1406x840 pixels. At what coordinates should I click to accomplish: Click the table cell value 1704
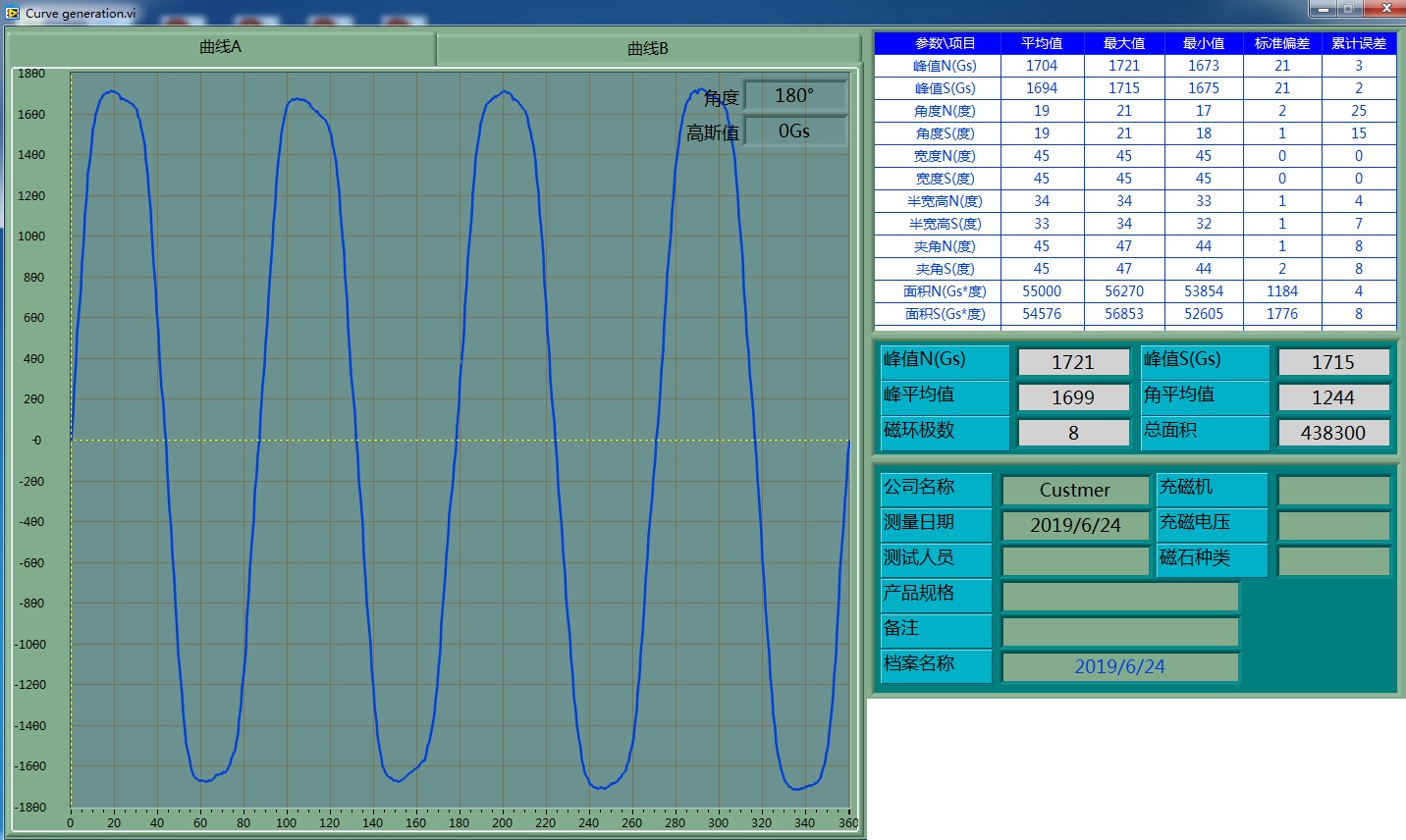click(x=1042, y=66)
